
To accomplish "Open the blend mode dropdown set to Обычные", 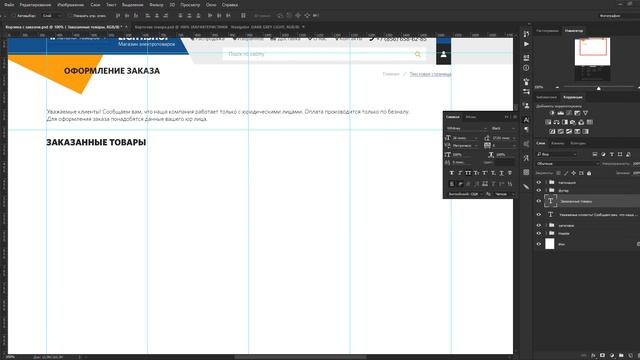I will coord(568,164).
